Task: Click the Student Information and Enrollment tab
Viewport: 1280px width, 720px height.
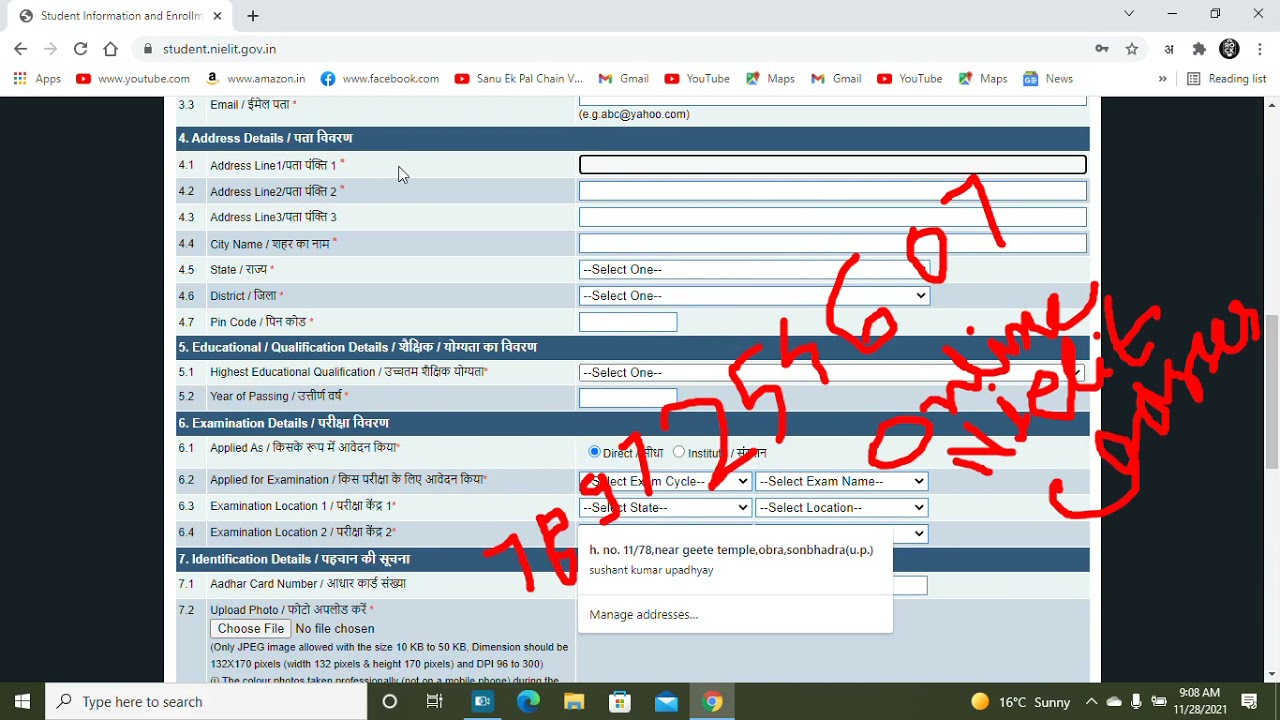Action: (x=121, y=16)
